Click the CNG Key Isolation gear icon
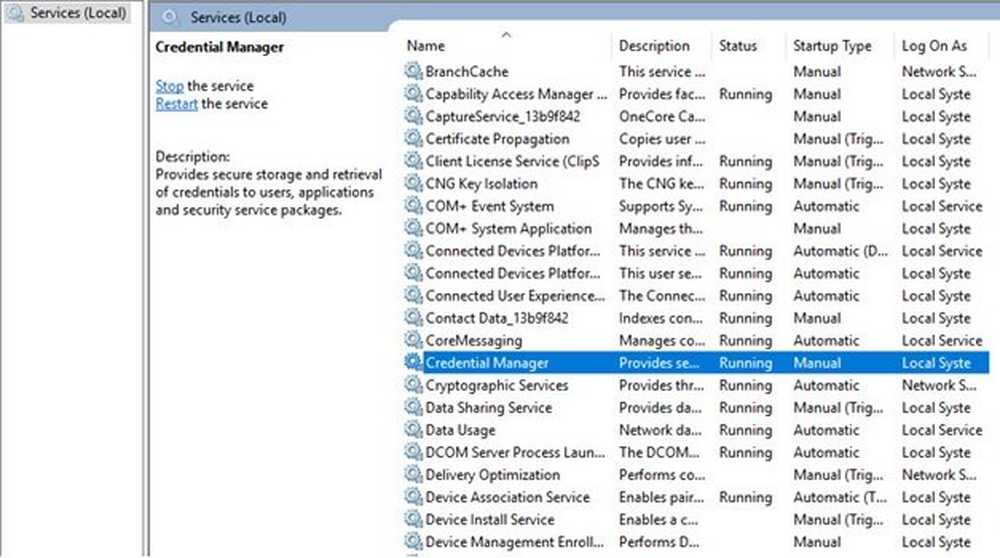Screen dimensions: 1000x558 (413, 183)
